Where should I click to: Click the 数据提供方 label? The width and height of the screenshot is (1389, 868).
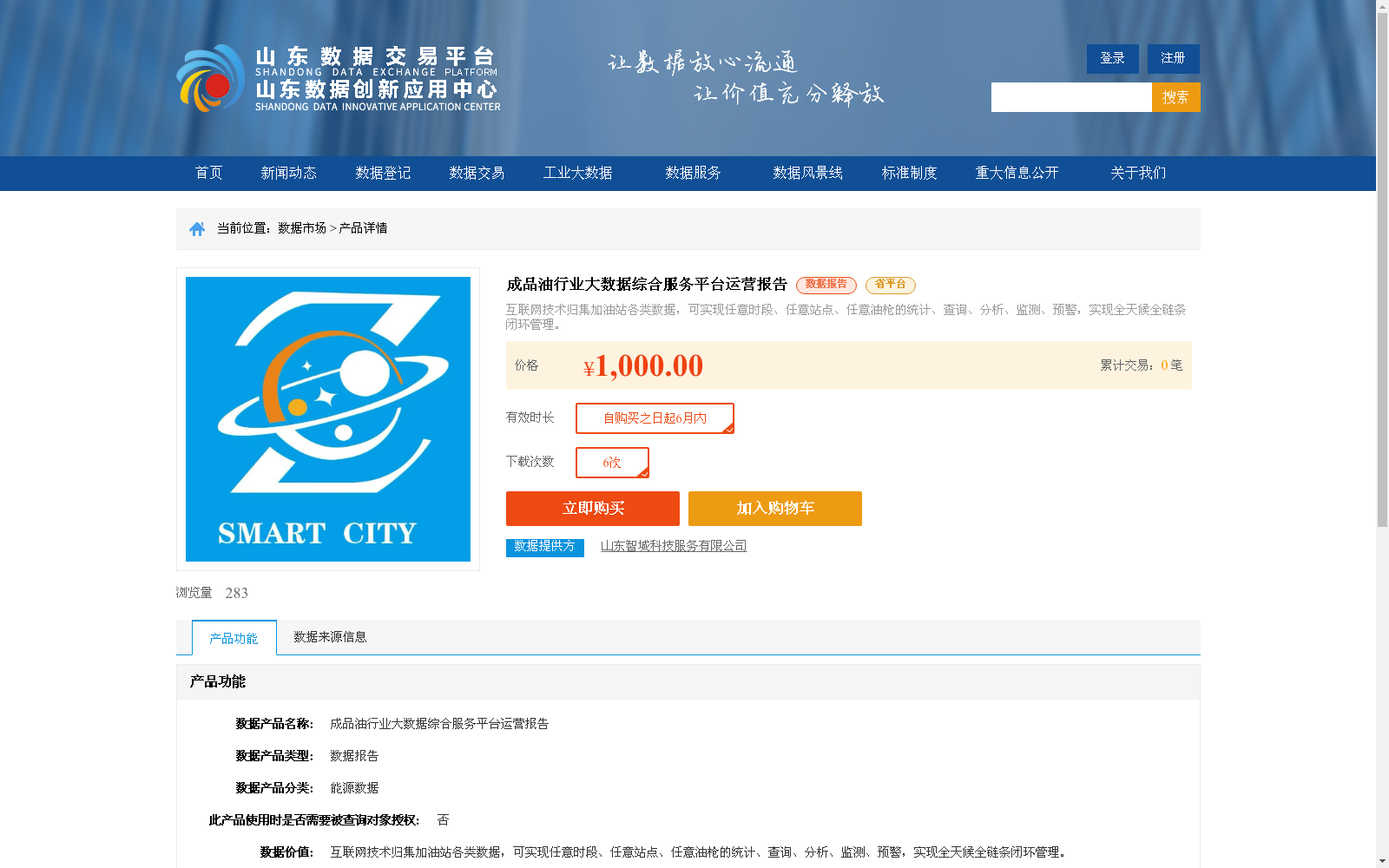tap(545, 547)
